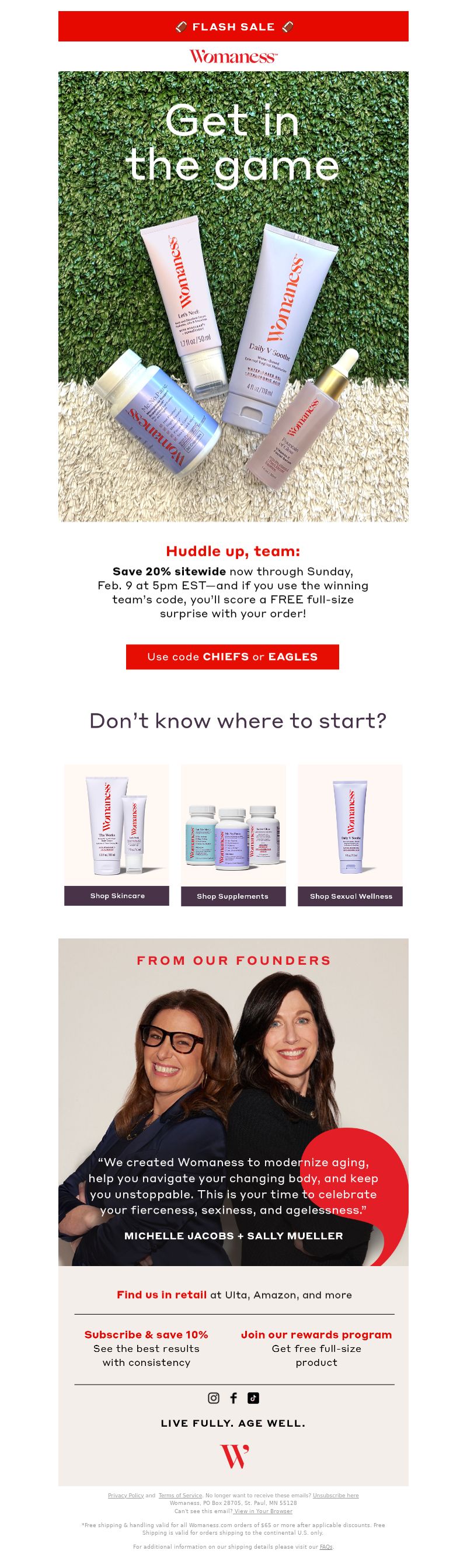Open the Facebook icon link
Viewport: 467px width, 1568px height.
[233, 1397]
